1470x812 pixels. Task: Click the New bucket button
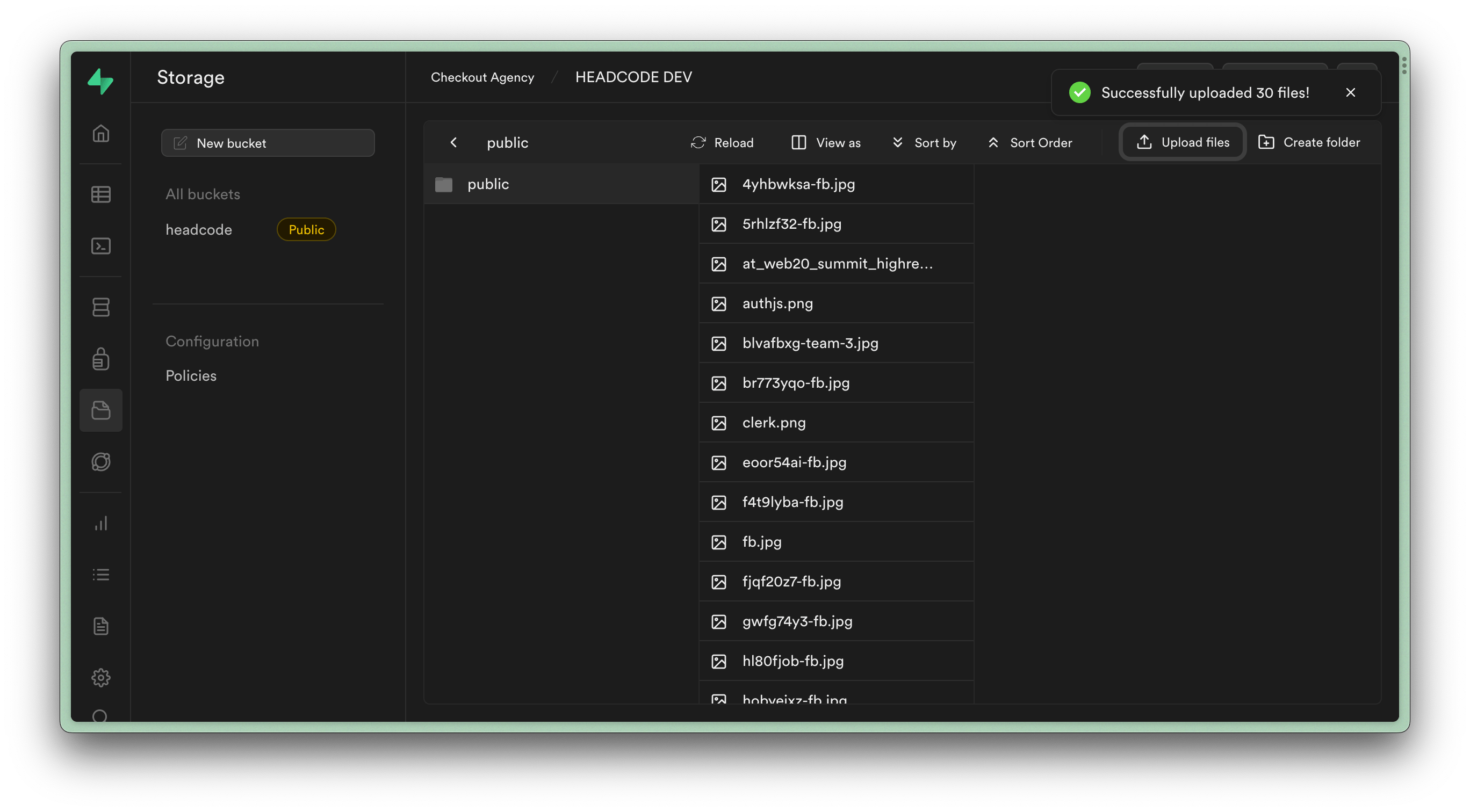tap(268, 143)
